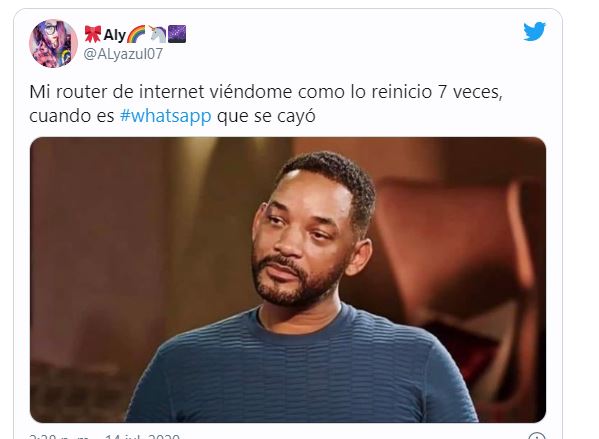Click the display name Aly
The height and width of the screenshot is (439, 599).
pyautogui.click(x=114, y=35)
